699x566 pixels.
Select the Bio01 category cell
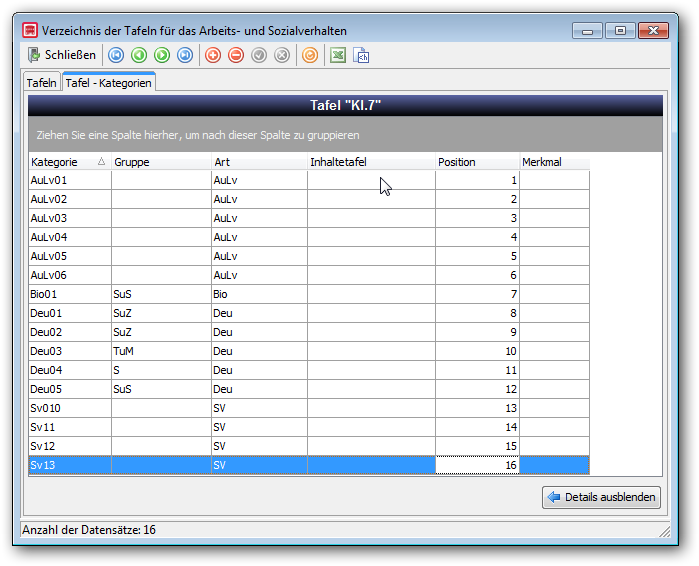pos(70,294)
